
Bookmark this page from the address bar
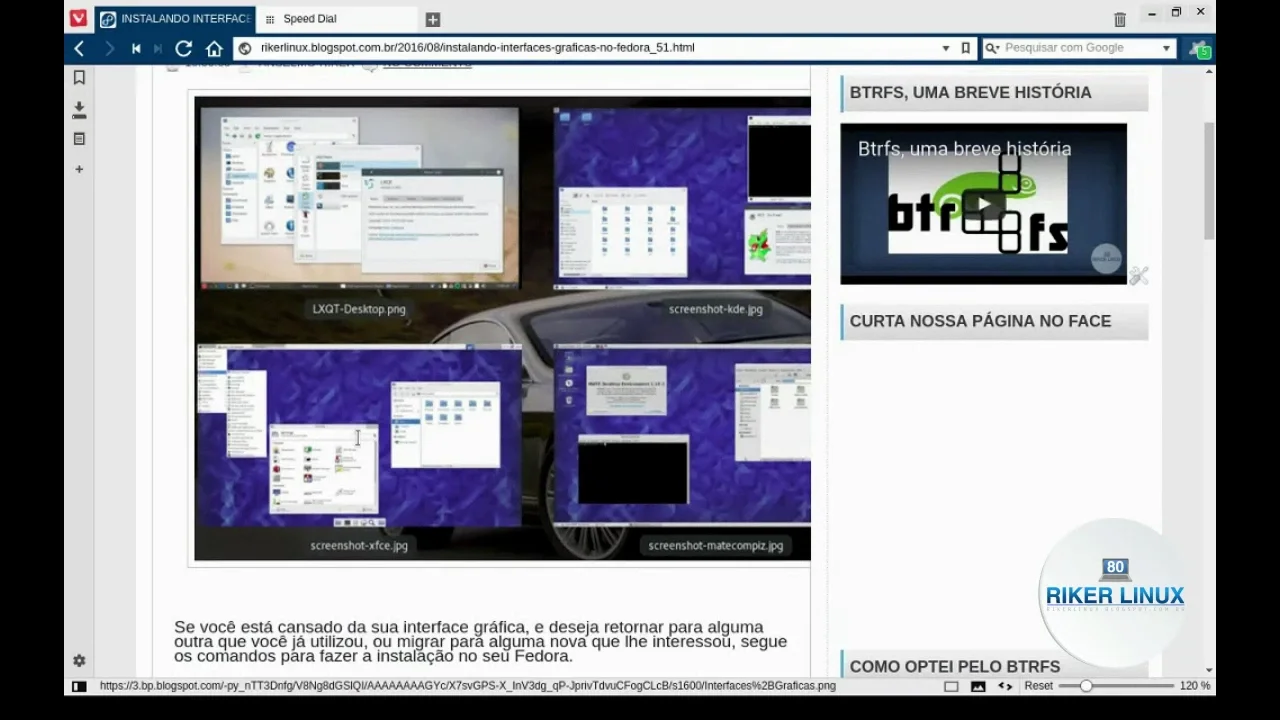pos(966,48)
